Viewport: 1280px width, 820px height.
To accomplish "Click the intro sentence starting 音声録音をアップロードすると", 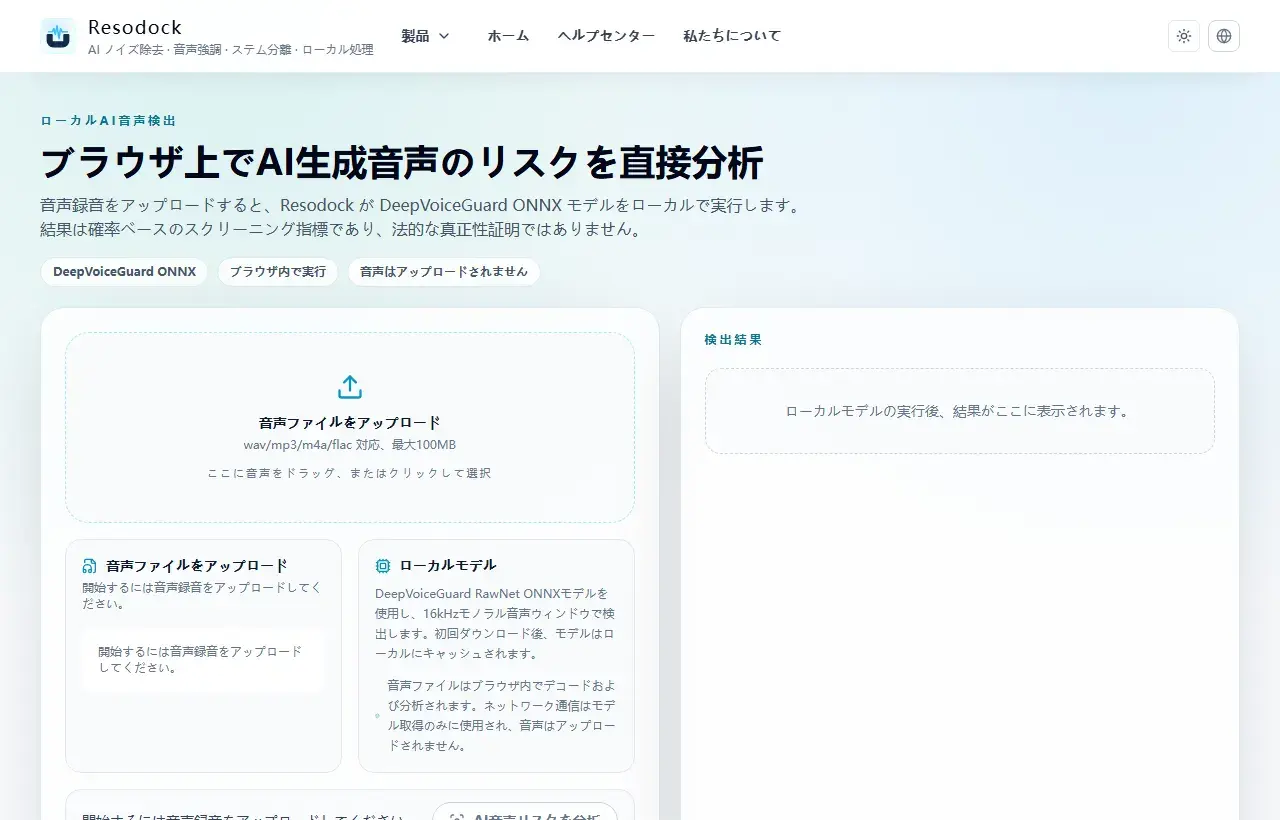I will coord(420,205).
